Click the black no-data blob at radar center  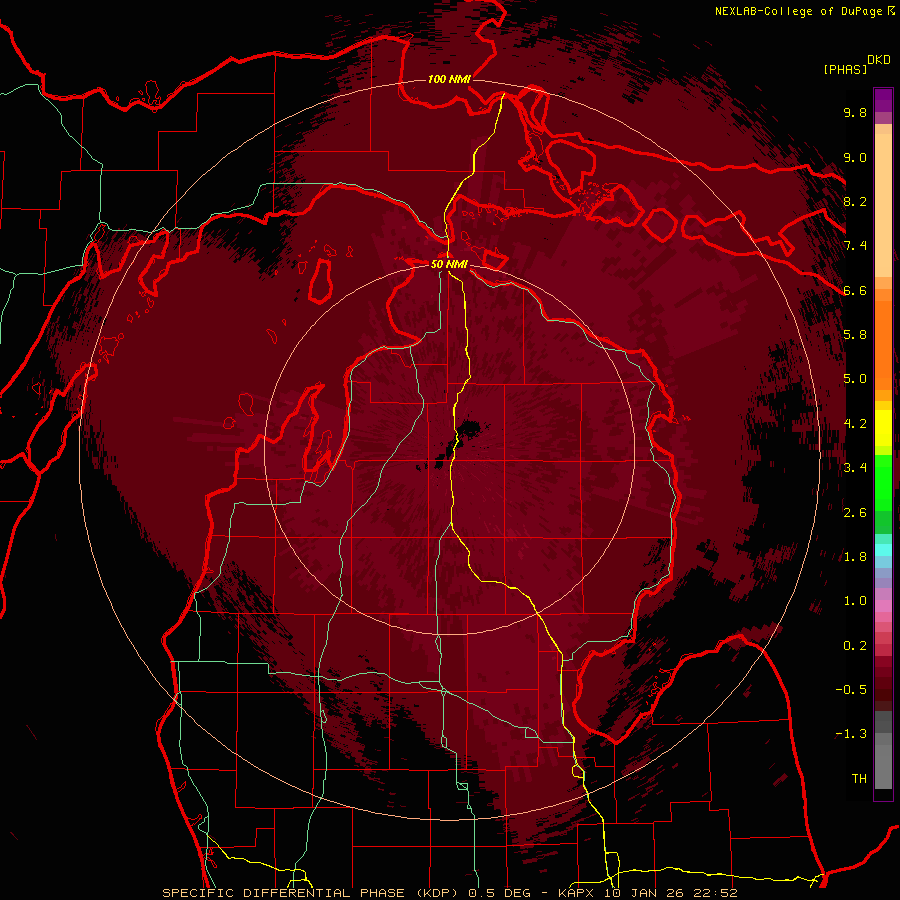click(x=472, y=428)
